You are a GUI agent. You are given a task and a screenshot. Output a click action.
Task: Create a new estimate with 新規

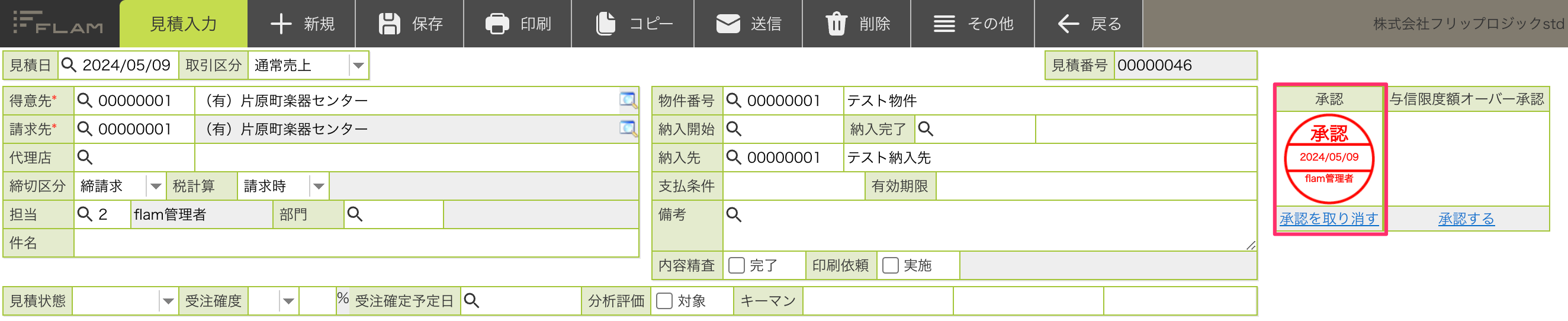point(302,24)
